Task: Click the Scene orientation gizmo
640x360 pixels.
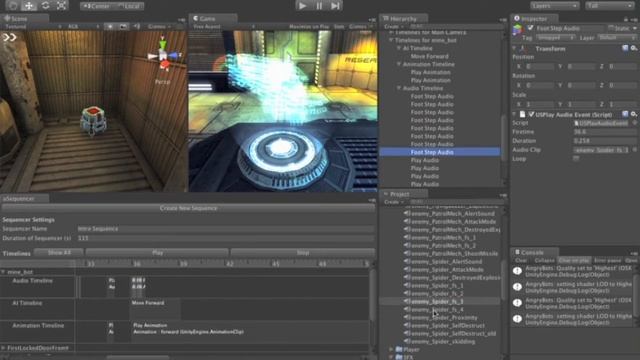Action: click(163, 55)
